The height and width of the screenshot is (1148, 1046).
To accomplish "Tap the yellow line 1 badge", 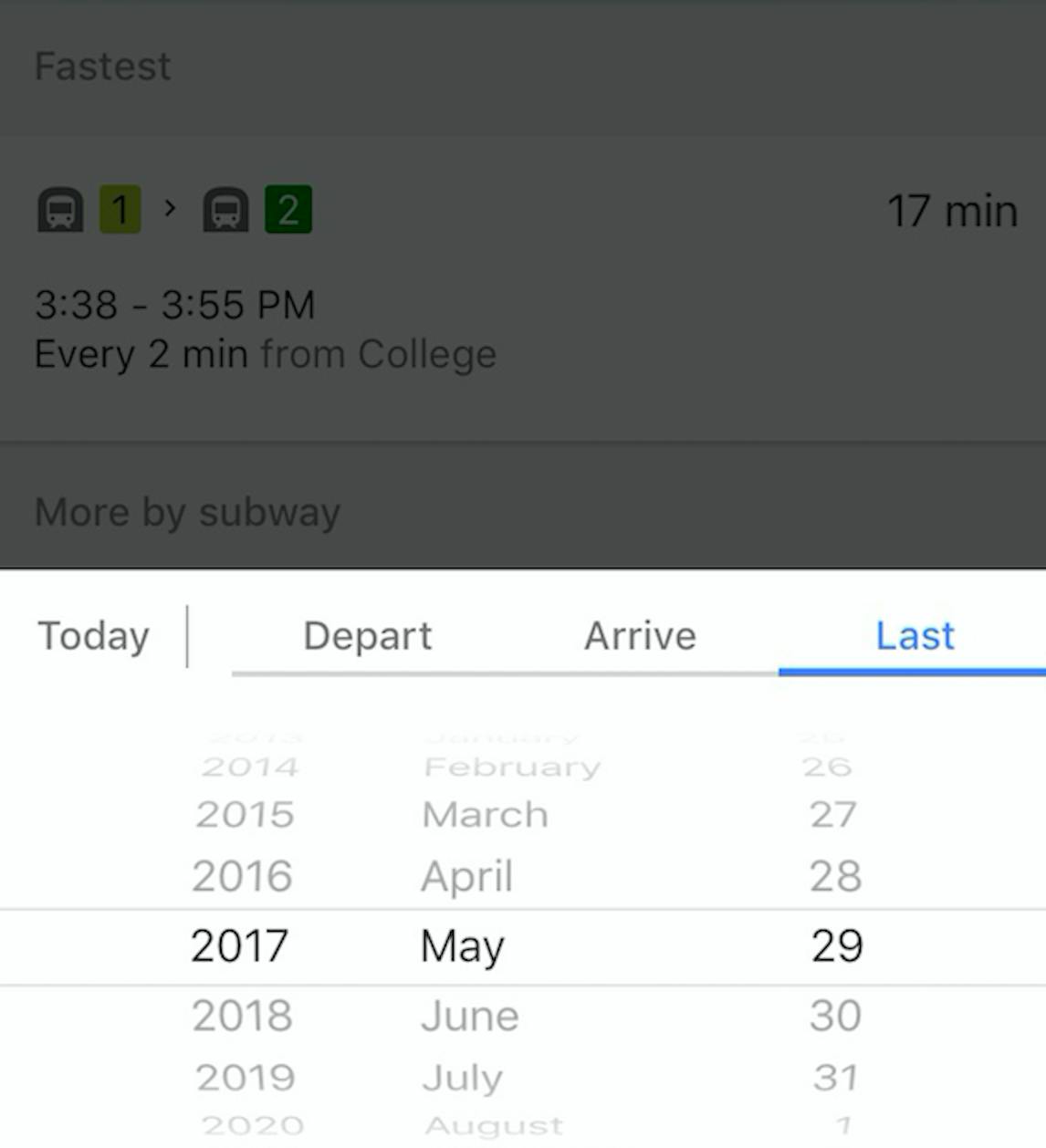I will pyautogui.click(x=120, y=210).
